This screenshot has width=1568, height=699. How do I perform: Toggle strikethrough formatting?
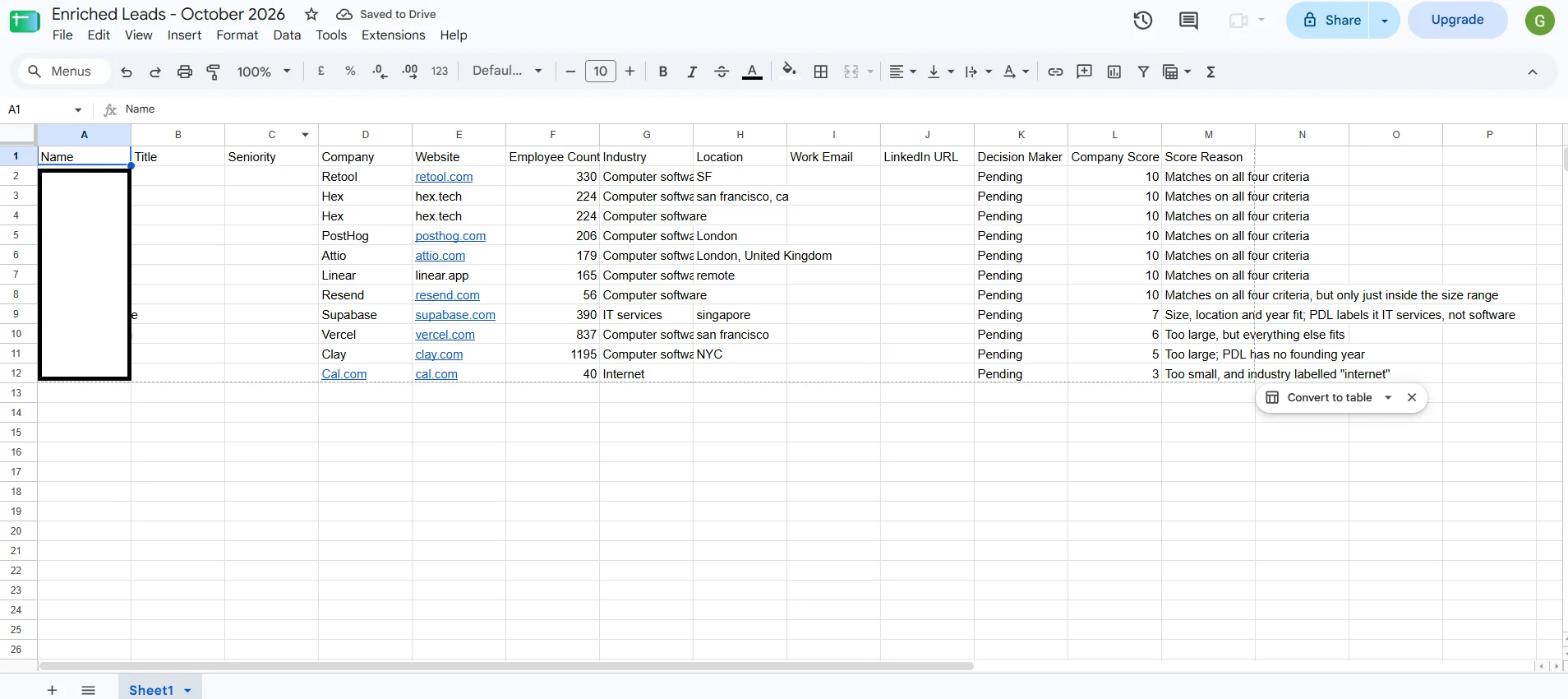pyautogui.click(x=722, y=72)
